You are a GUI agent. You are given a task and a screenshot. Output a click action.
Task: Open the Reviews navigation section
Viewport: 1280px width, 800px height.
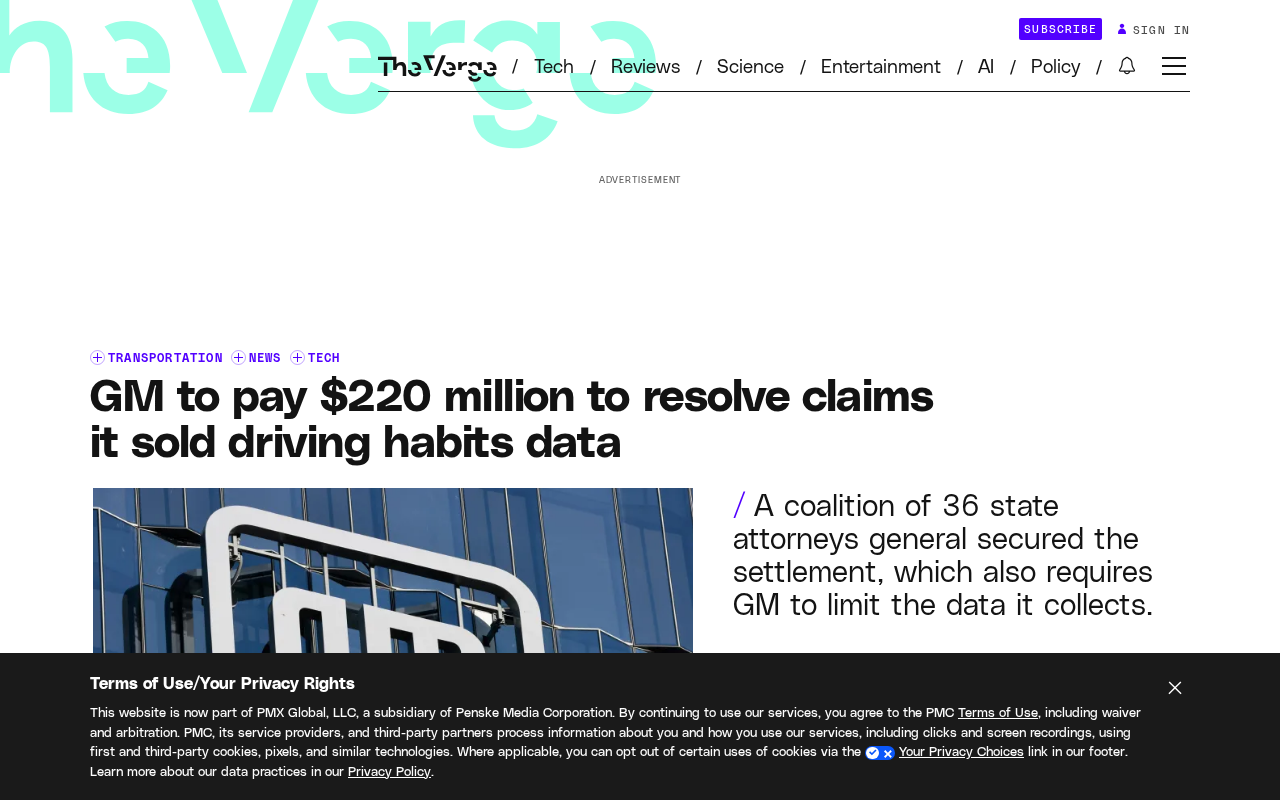point(645,67)
